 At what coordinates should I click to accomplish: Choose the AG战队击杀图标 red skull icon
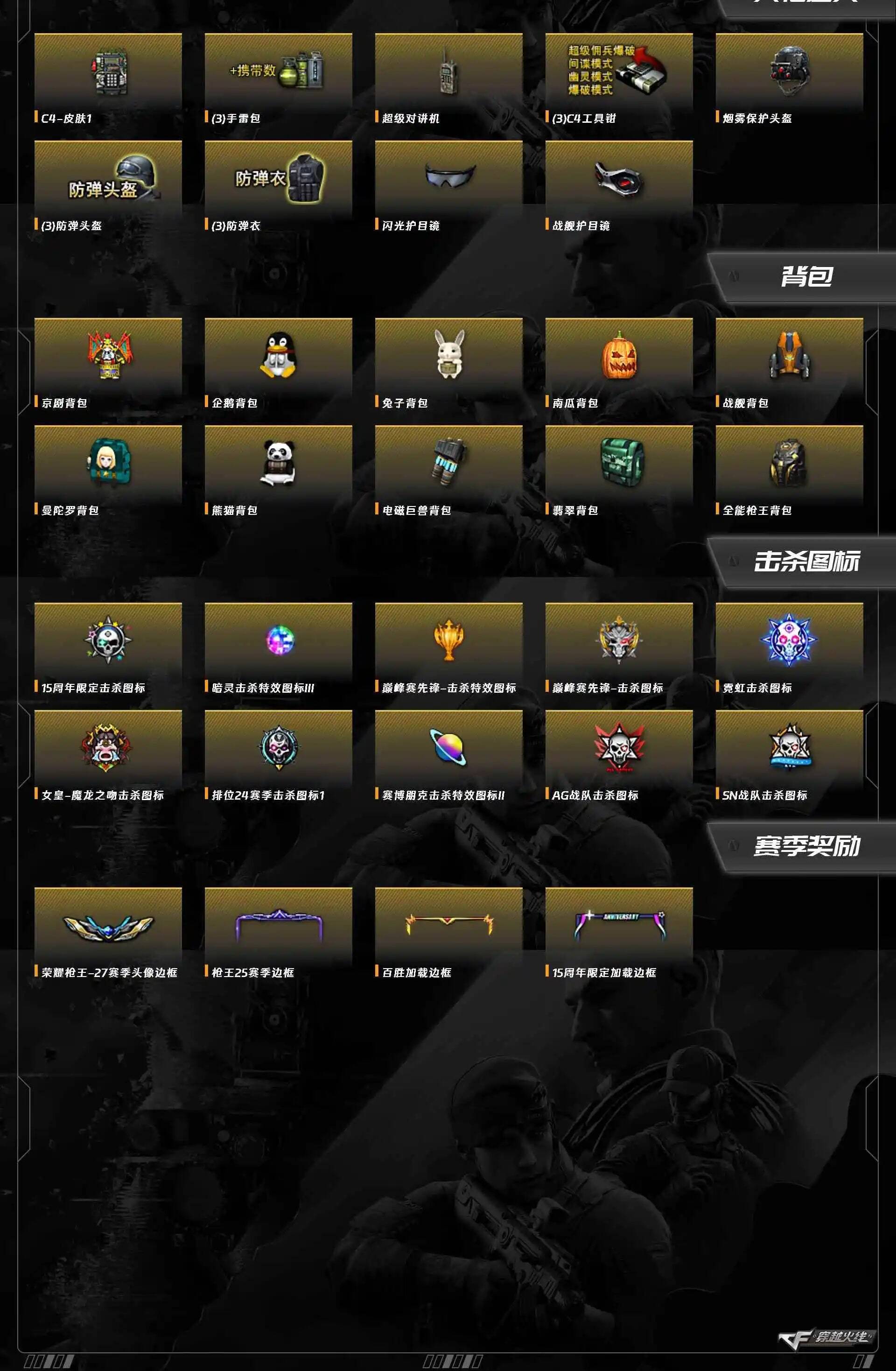coord(619,746)
